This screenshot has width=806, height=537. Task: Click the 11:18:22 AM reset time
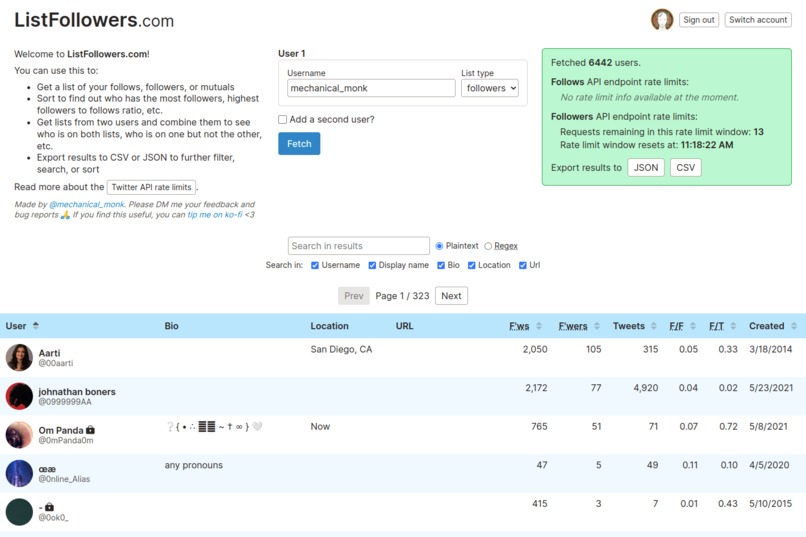pyautogui.click(x=707, y=145)
